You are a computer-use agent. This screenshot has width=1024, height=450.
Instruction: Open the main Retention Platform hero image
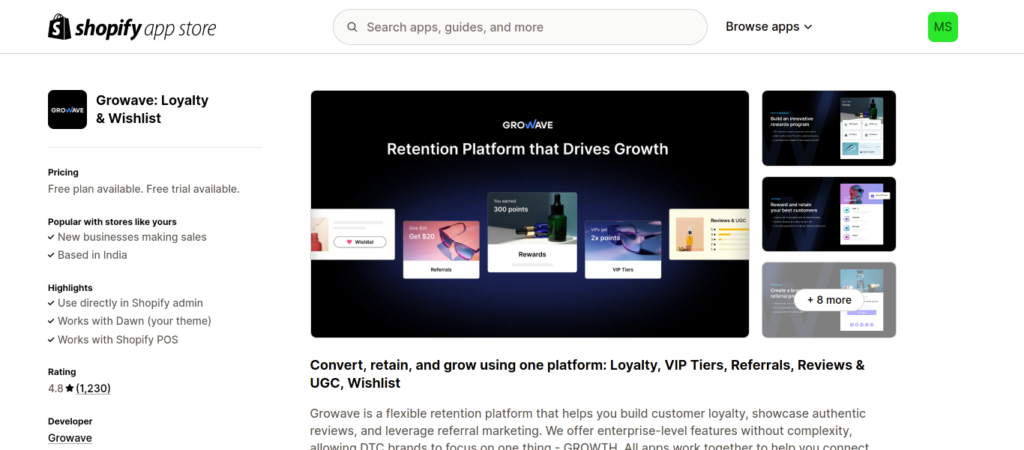point(530,214)
